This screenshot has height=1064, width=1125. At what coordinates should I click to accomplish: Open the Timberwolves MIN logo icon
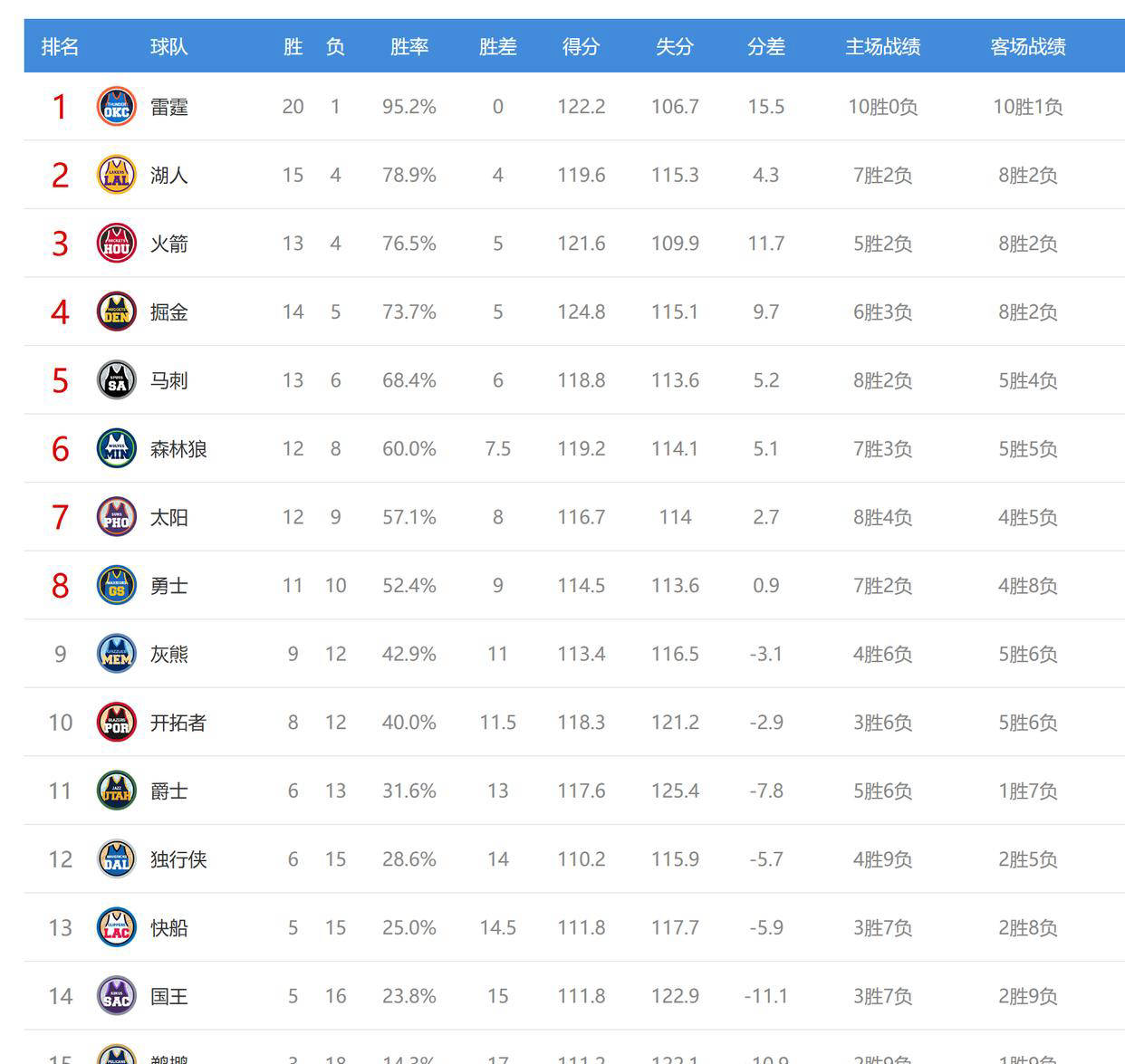point(116,449)
